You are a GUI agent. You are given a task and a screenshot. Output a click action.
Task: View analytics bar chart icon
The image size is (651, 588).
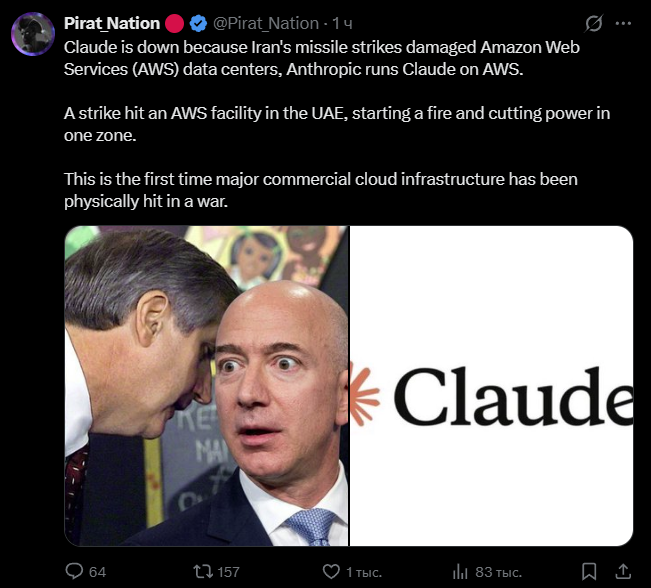(460, 572)
